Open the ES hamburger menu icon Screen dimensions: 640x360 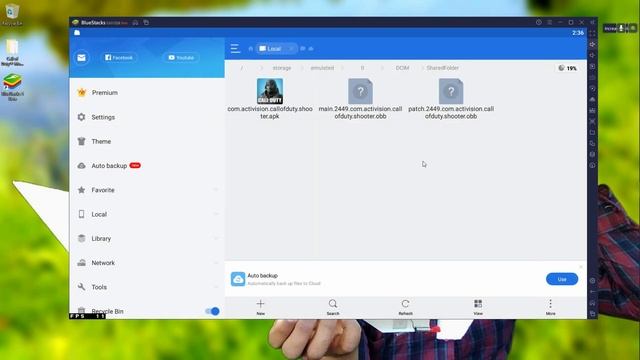tap(235, 49)
